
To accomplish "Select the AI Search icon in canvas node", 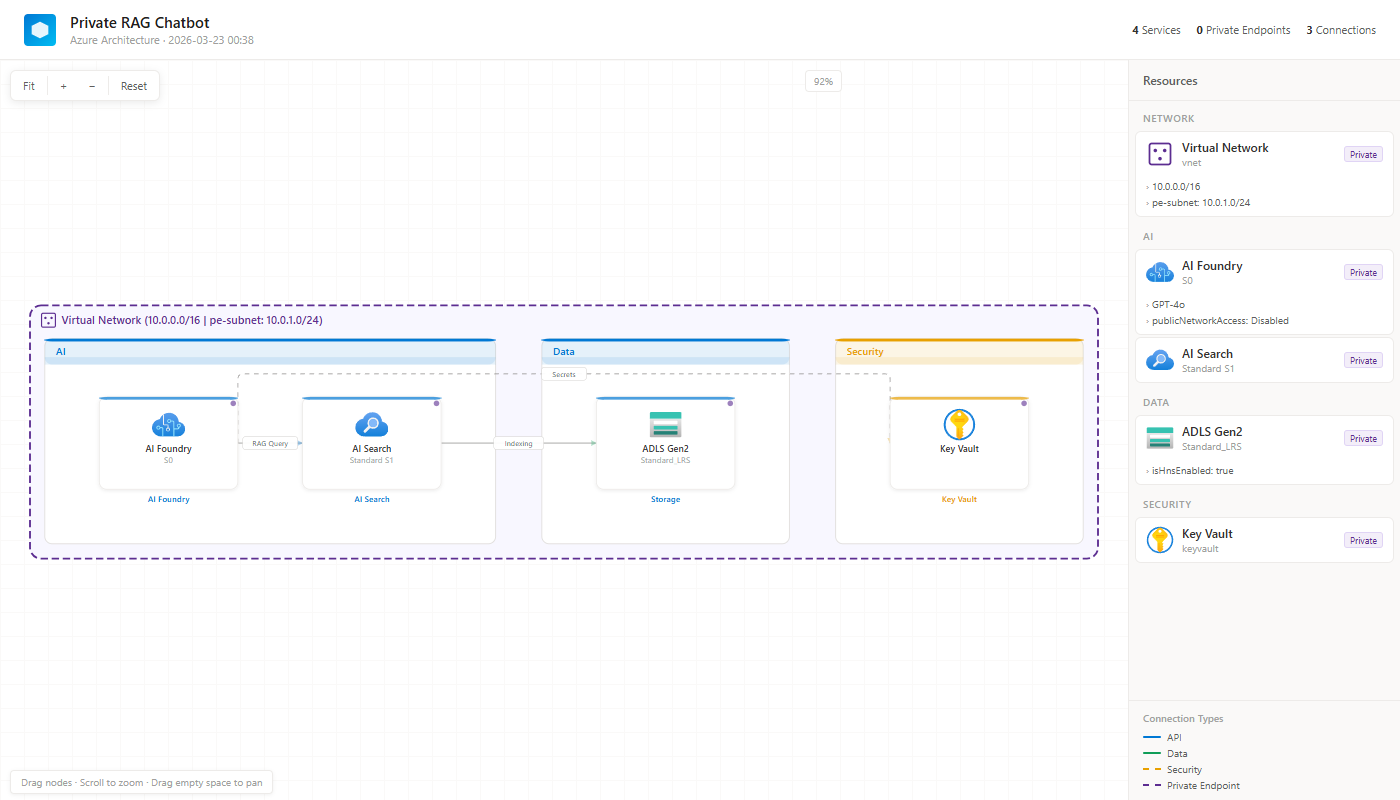I will [x=372, y=425].
